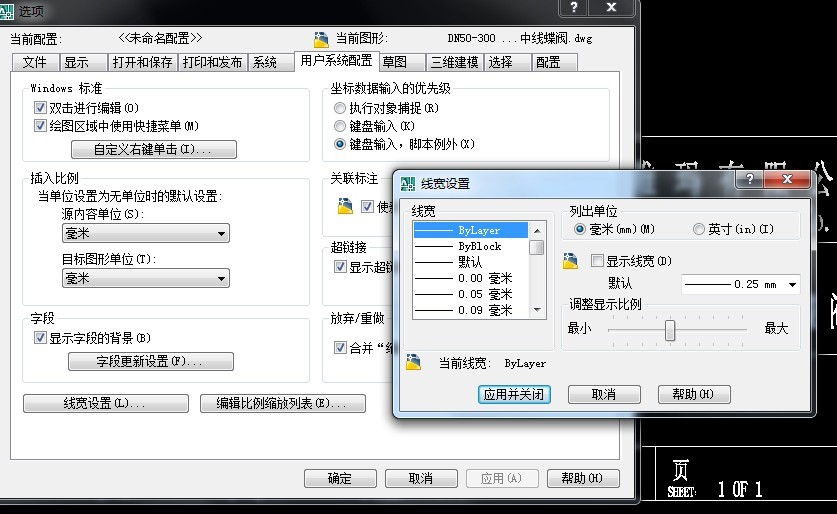
Task: Select 用户系统配置 tab
Action: [x=336, y=61]
